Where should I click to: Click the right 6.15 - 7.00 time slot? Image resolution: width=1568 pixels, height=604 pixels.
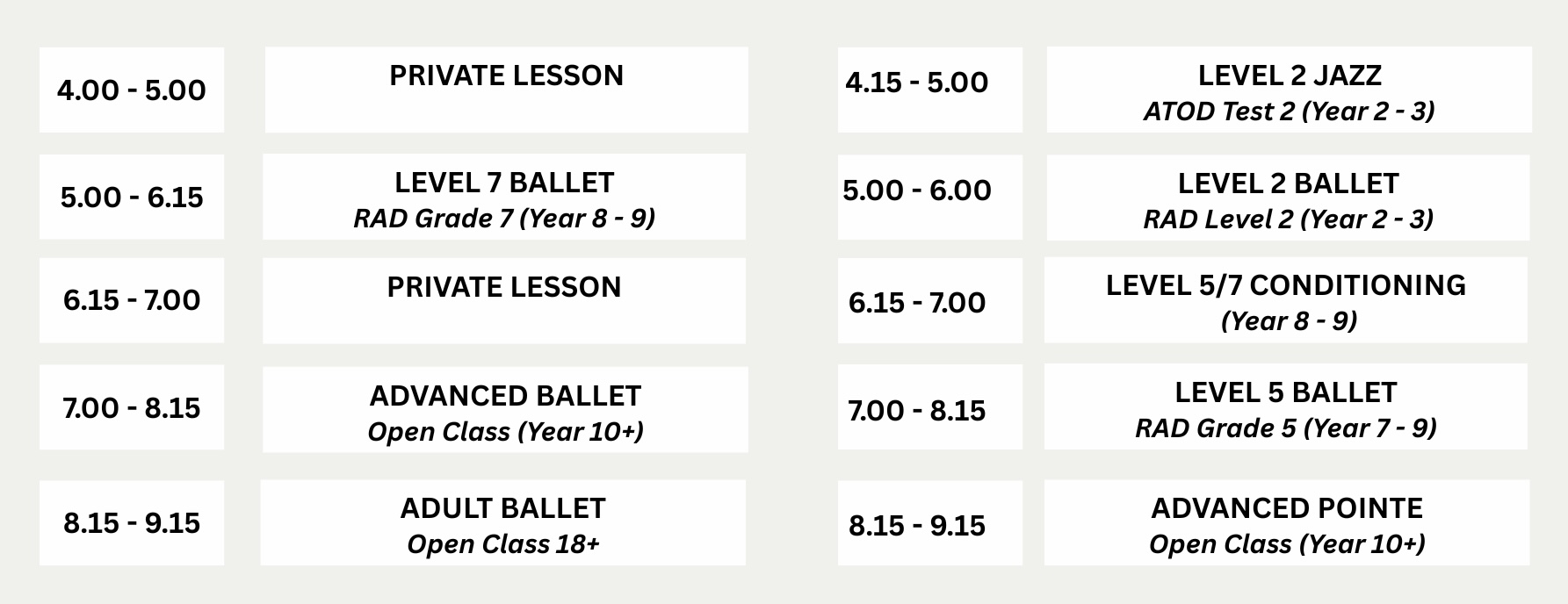tap(930, 303)
